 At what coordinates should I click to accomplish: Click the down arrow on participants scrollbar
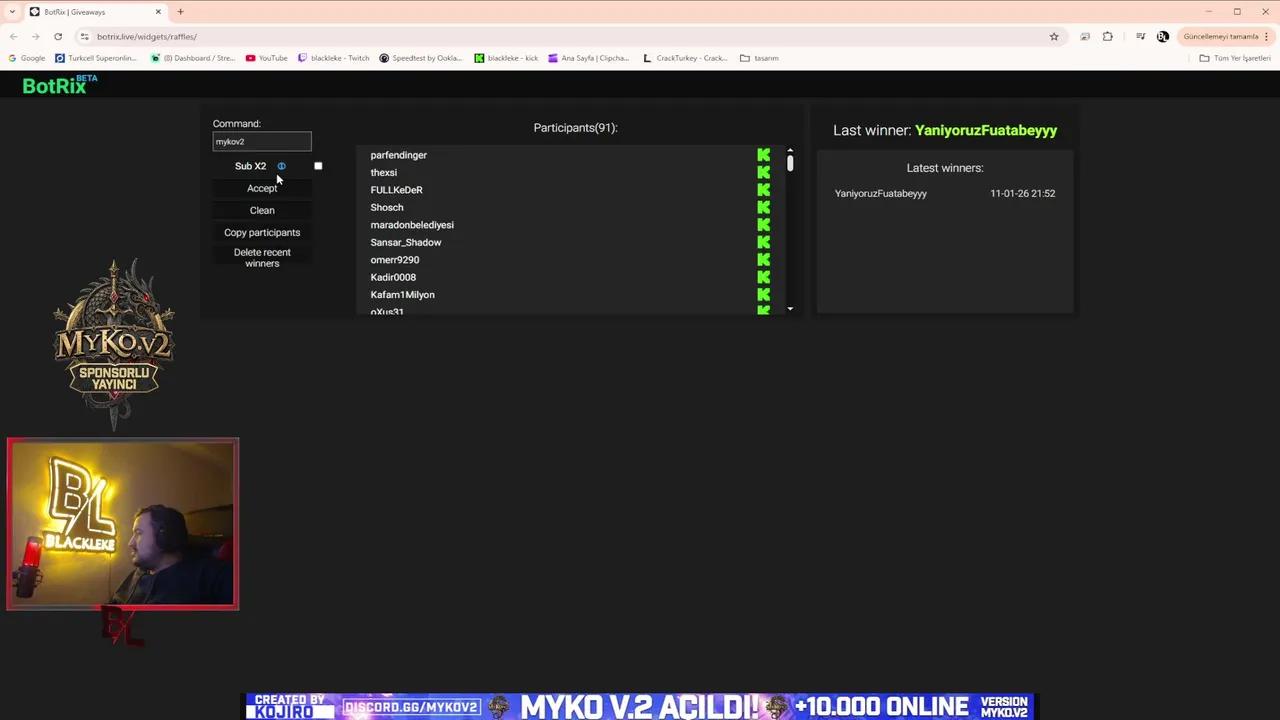(789, 309)
